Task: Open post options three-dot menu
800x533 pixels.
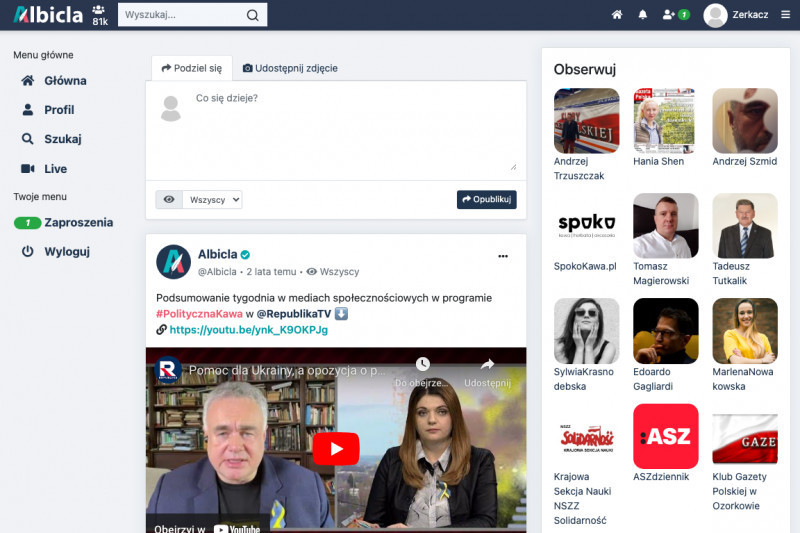Action: tap(504, 255)
